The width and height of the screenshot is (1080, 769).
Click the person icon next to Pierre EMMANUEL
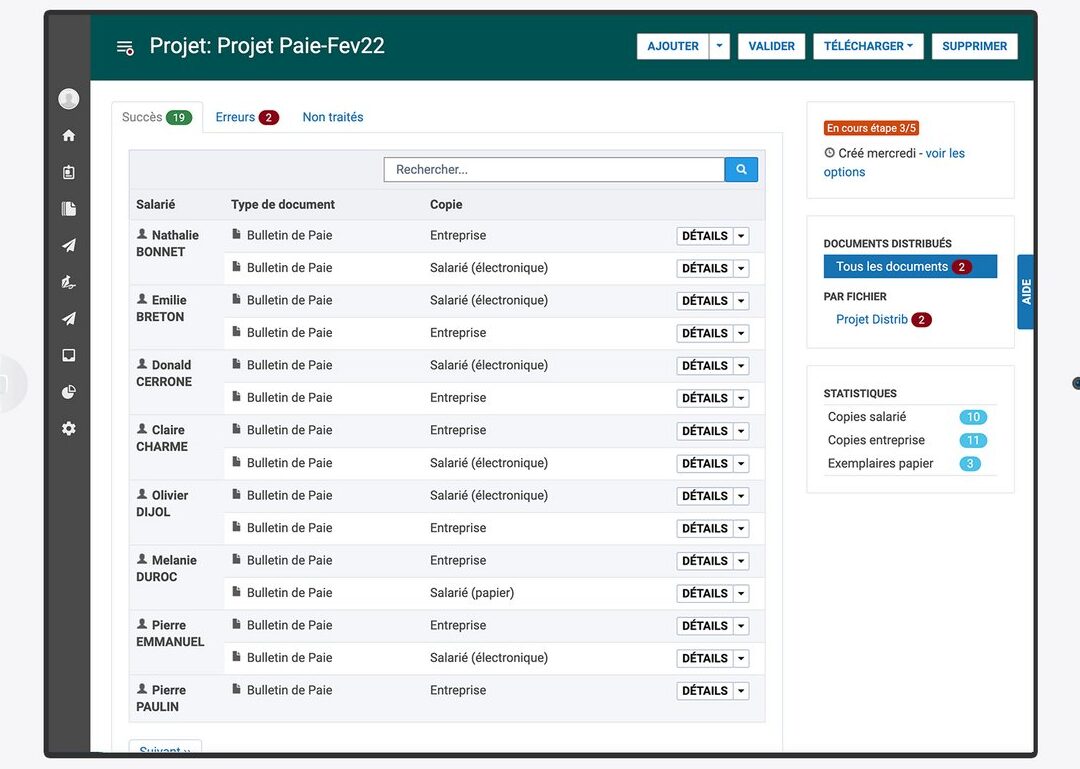tap(142, 624)
